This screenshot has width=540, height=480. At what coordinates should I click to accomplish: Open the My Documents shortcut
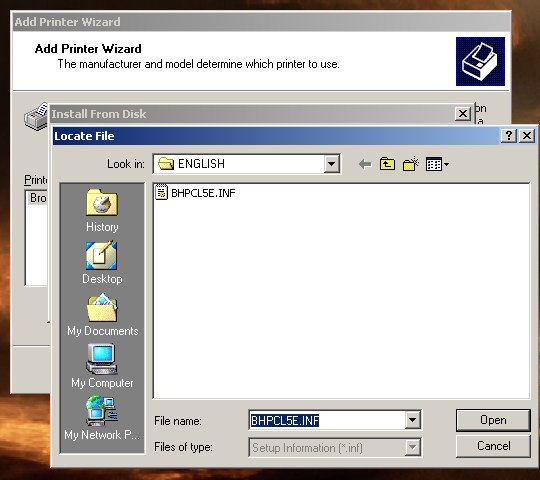coord(102,315)
